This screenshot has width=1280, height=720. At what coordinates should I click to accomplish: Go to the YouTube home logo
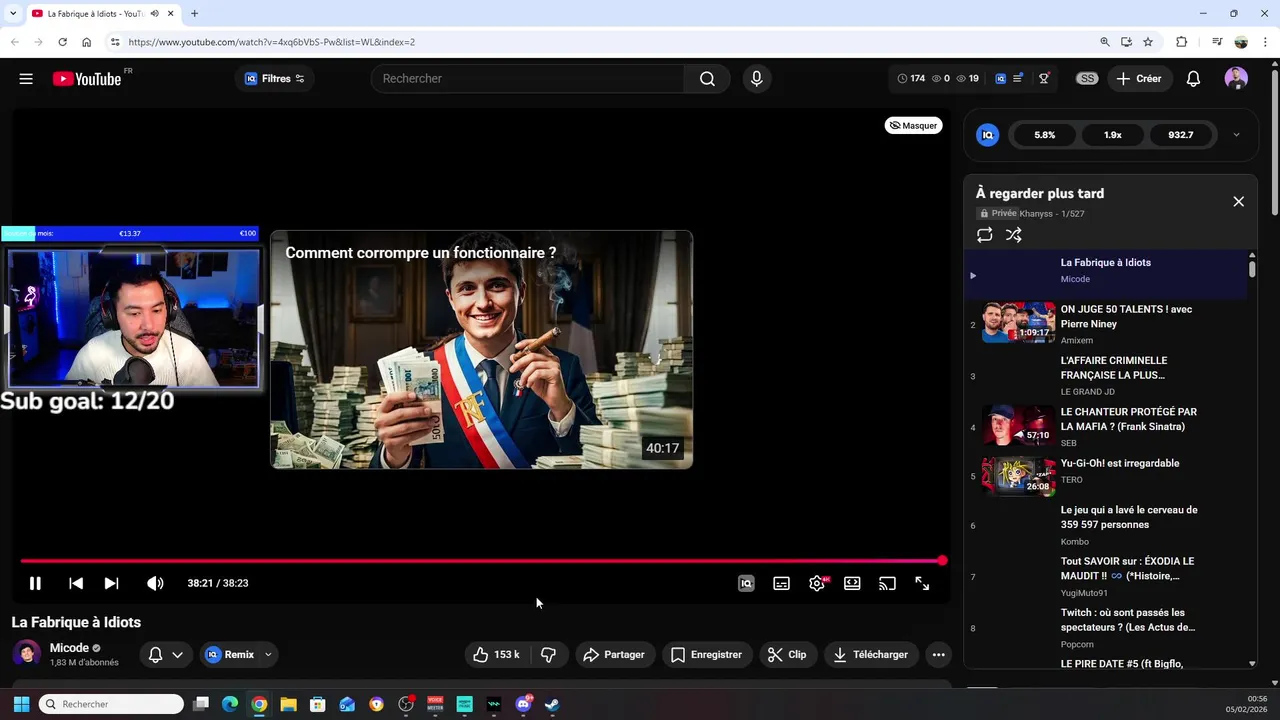pyautogui.click(x=87, y=79)
